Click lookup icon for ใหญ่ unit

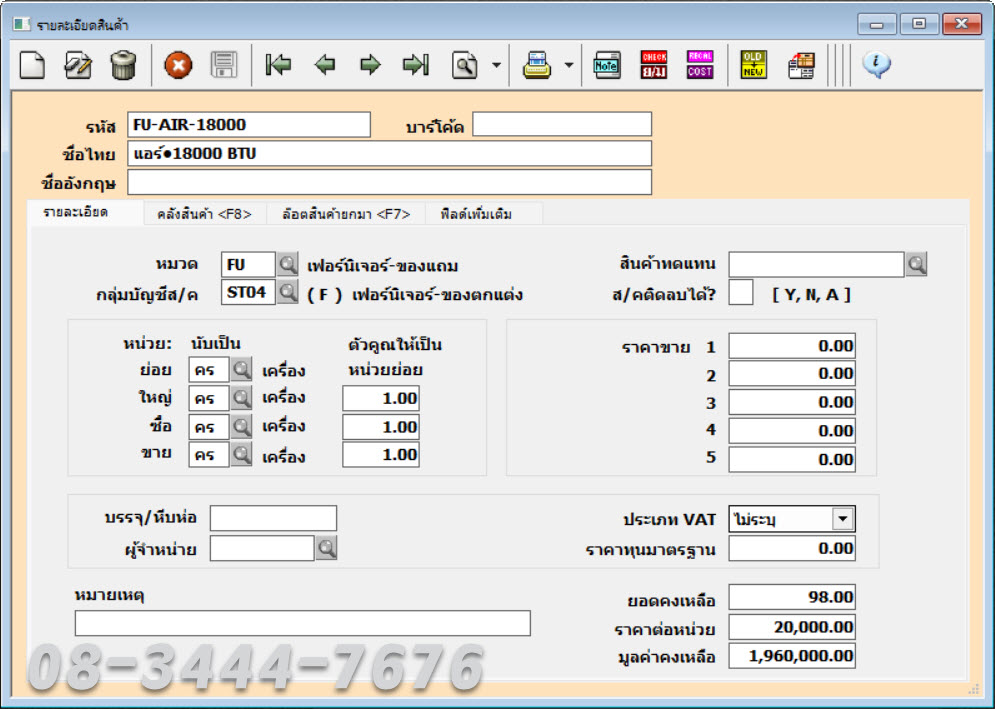241,398
